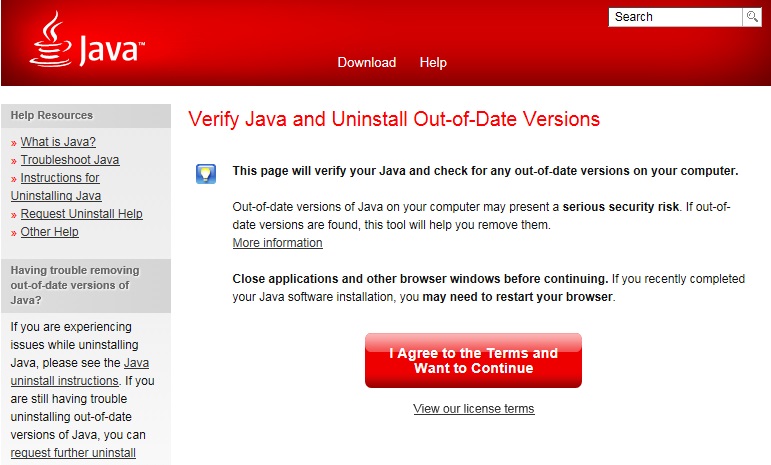This screenshot has height=465, width=771.
Task: Click the 'serious security risk' text
Action: tap(621, 207)
